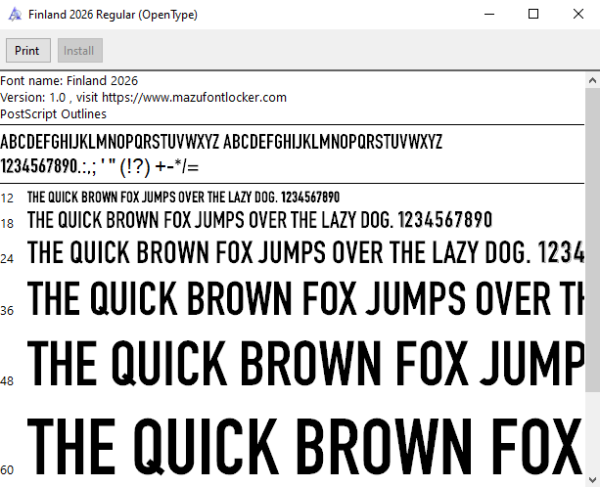This screenshot has width=600, height=487.
Task: Click the scrollbar down arrow
Action: [x=592, y=479]
